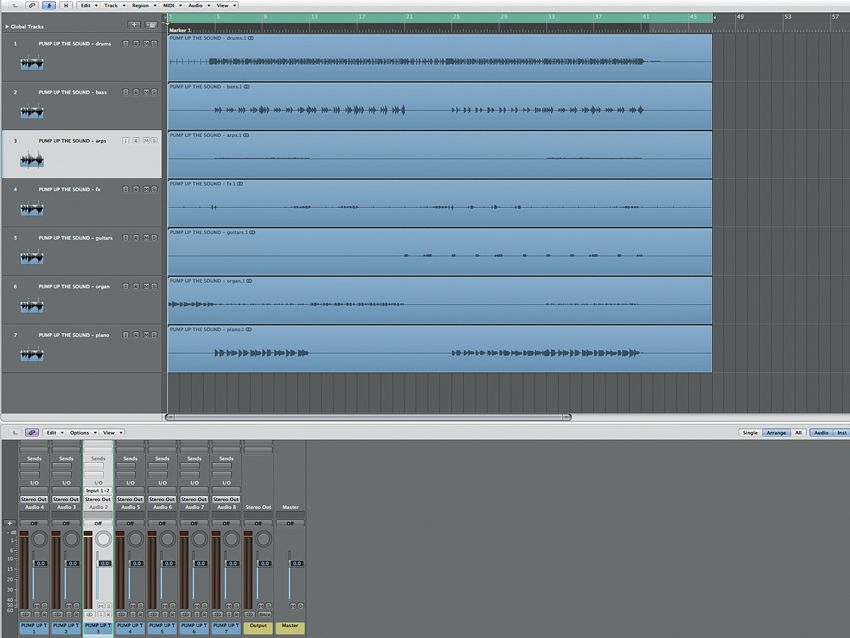
Task: Open the Stereo Out output slot on Audio 4
Action: click(x=32, y=498)
